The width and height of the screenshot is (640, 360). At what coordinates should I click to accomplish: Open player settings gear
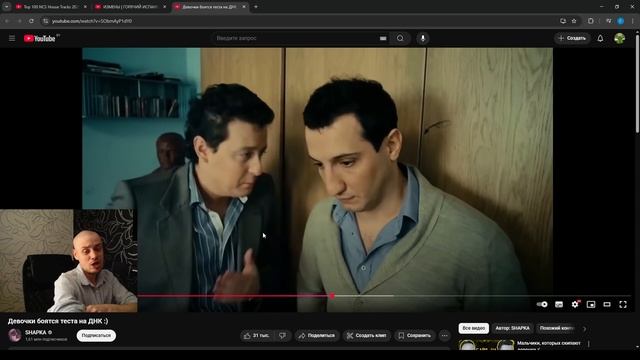575,304
